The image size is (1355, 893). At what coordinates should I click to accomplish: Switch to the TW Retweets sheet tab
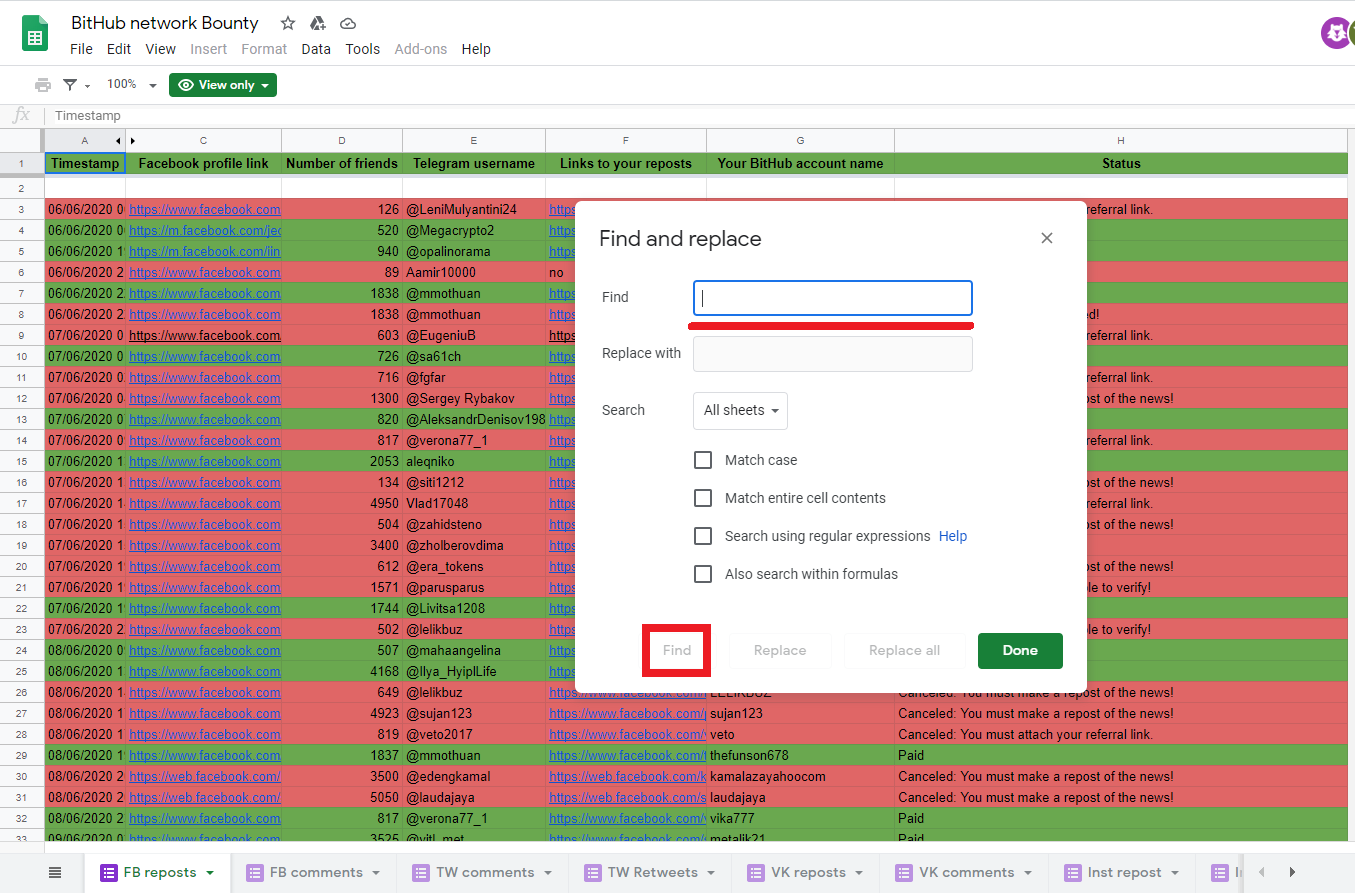(650, 873)
